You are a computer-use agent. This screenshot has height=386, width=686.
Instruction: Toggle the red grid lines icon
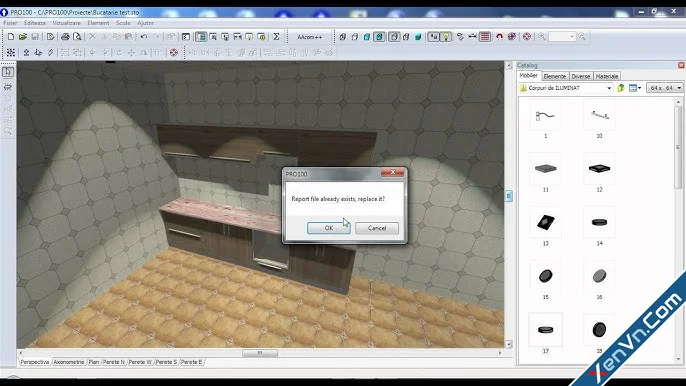[485, 37]
